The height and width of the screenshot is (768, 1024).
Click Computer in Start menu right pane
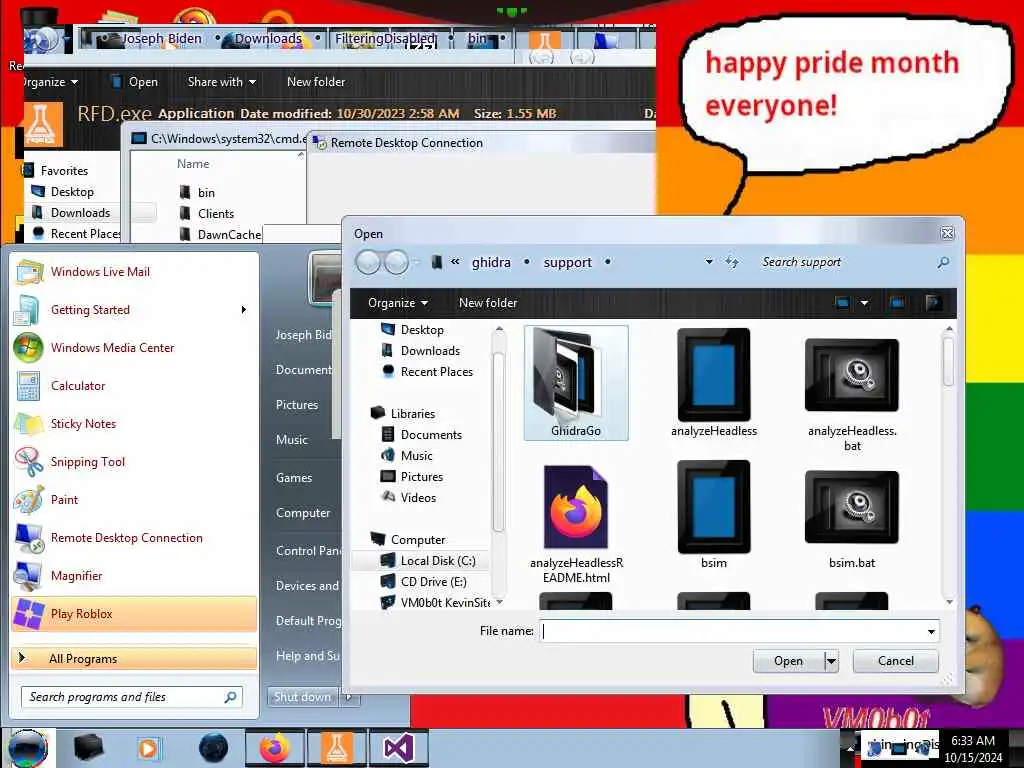click(x=302, y=513)
